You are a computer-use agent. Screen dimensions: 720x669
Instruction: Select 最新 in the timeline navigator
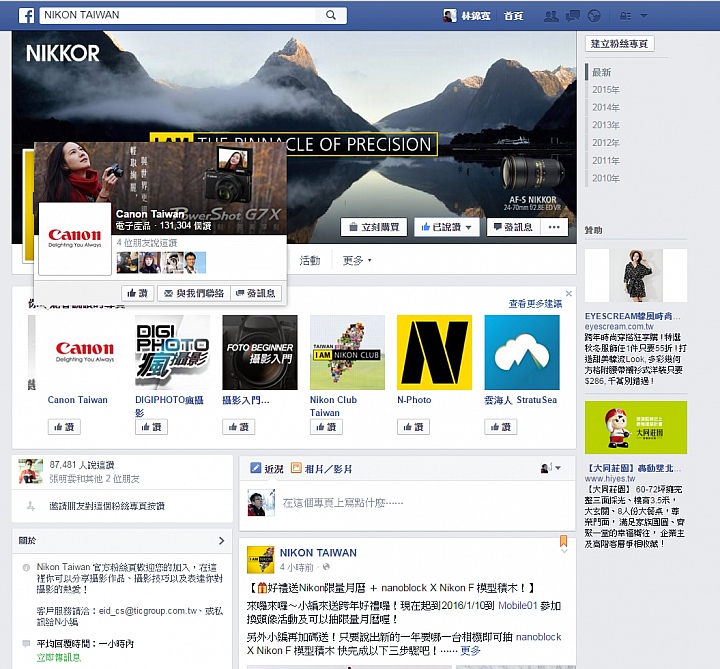pos(602,72)
